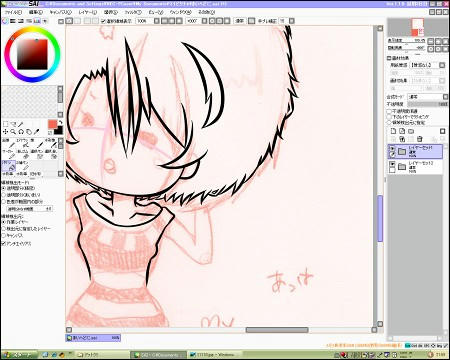Click the undo button in toolbar
450x360 pixels.
[69, 21]
